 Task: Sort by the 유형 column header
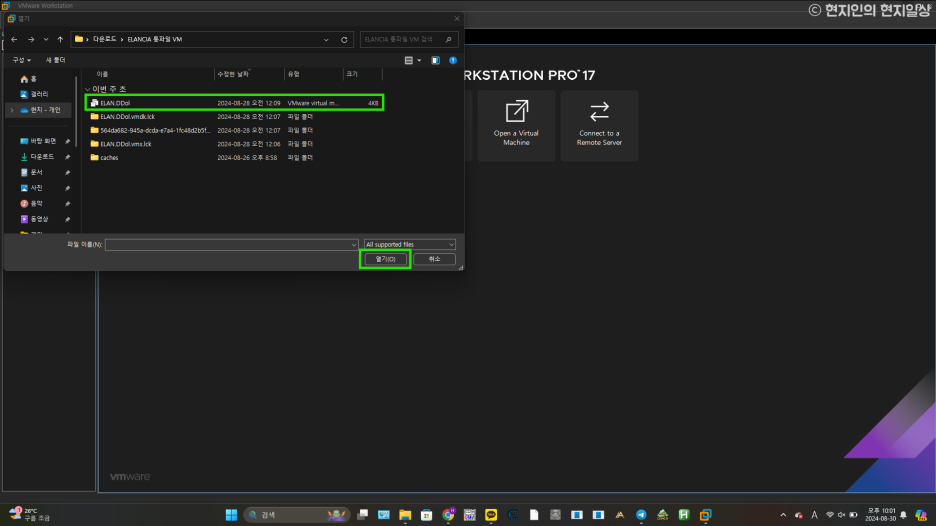click(x=293, y=74)
